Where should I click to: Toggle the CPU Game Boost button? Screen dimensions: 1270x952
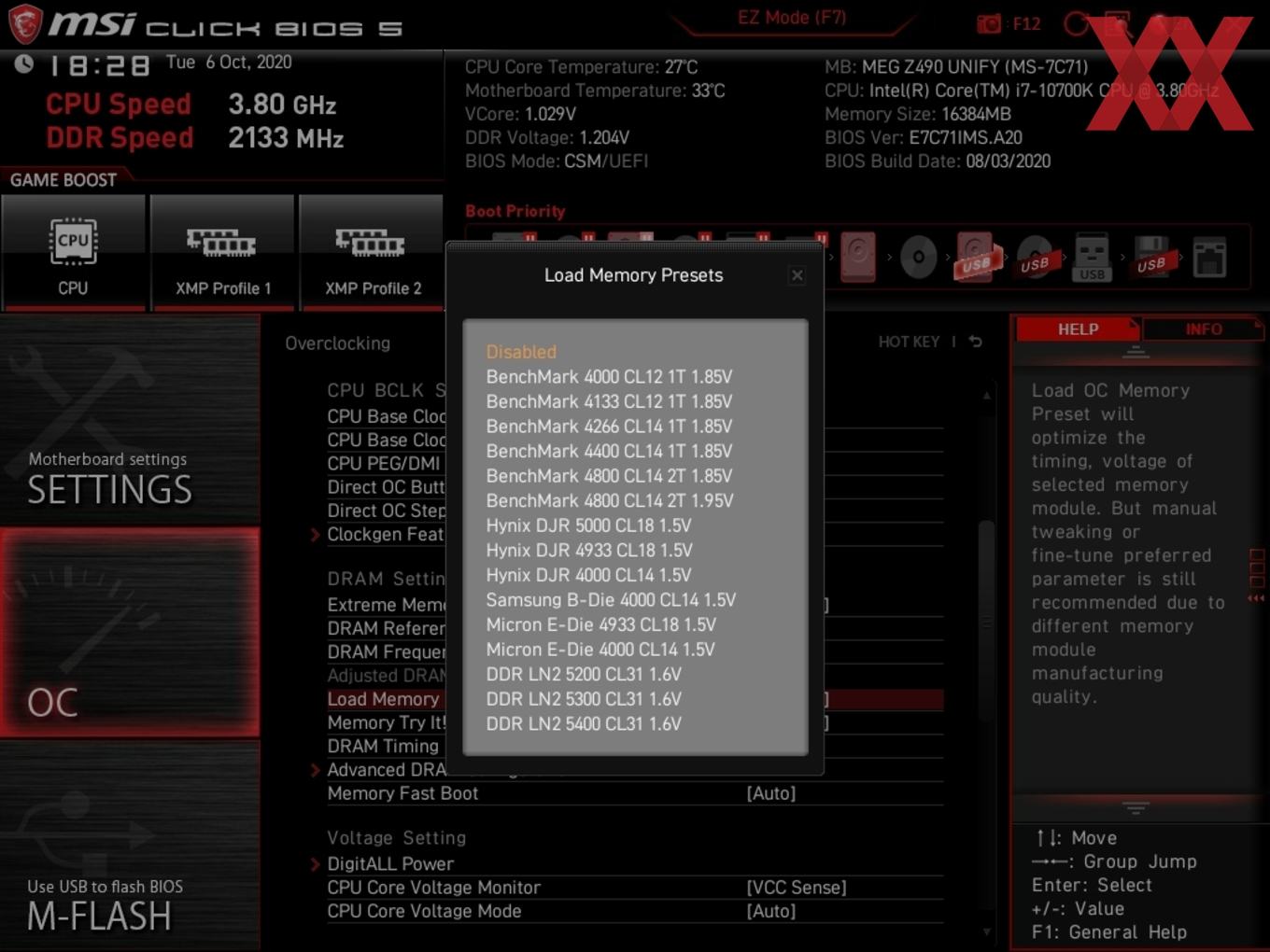[73, 252]
